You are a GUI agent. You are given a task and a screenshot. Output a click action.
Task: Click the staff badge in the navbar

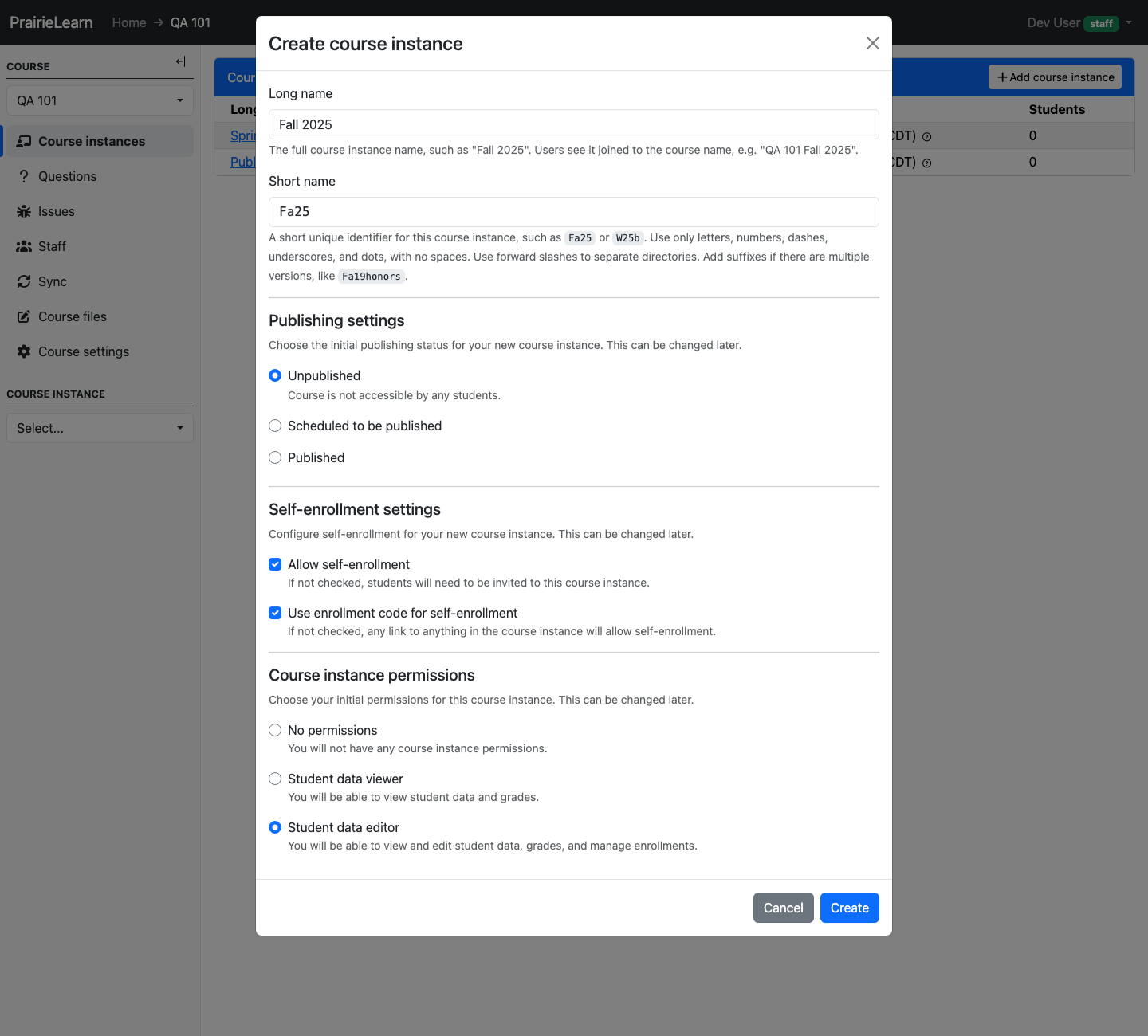coord(1101,24)
